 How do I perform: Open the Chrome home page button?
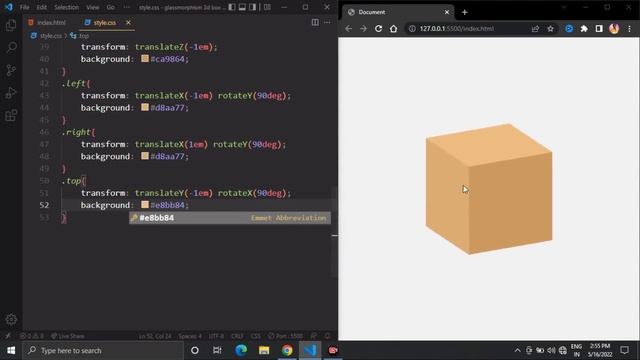(393, 29)
